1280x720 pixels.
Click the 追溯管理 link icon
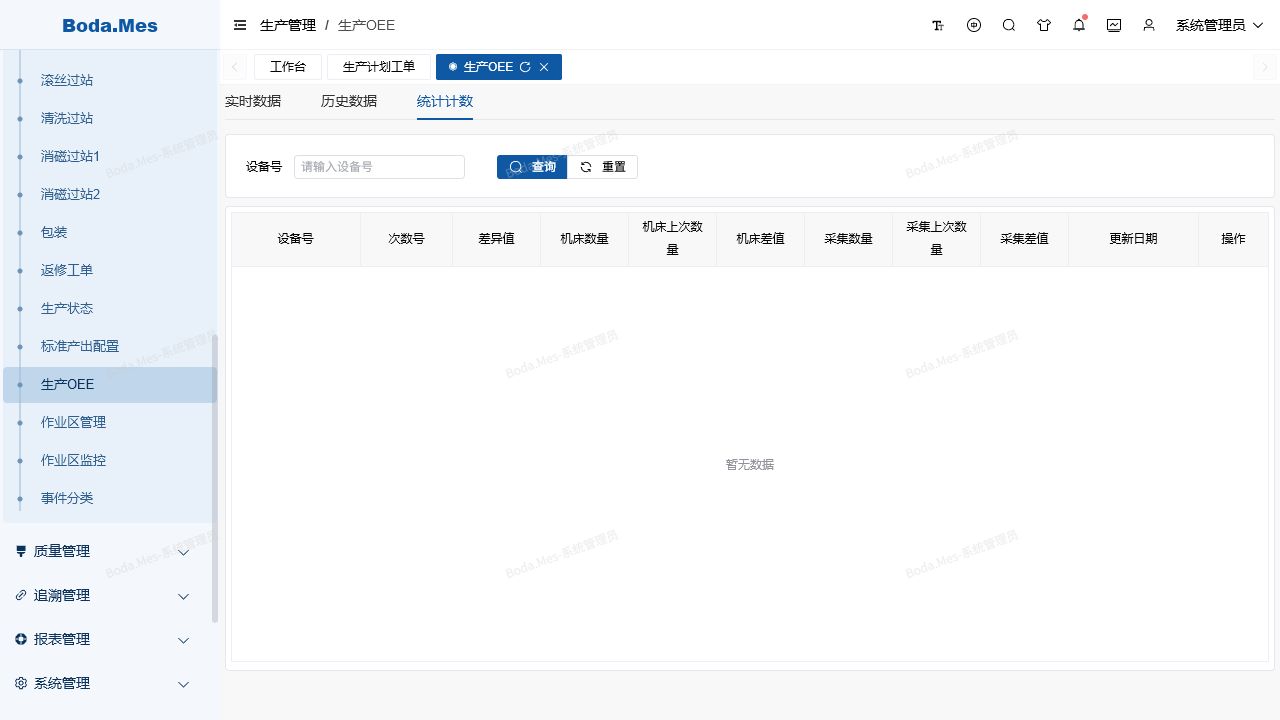(x=21, y=595)
